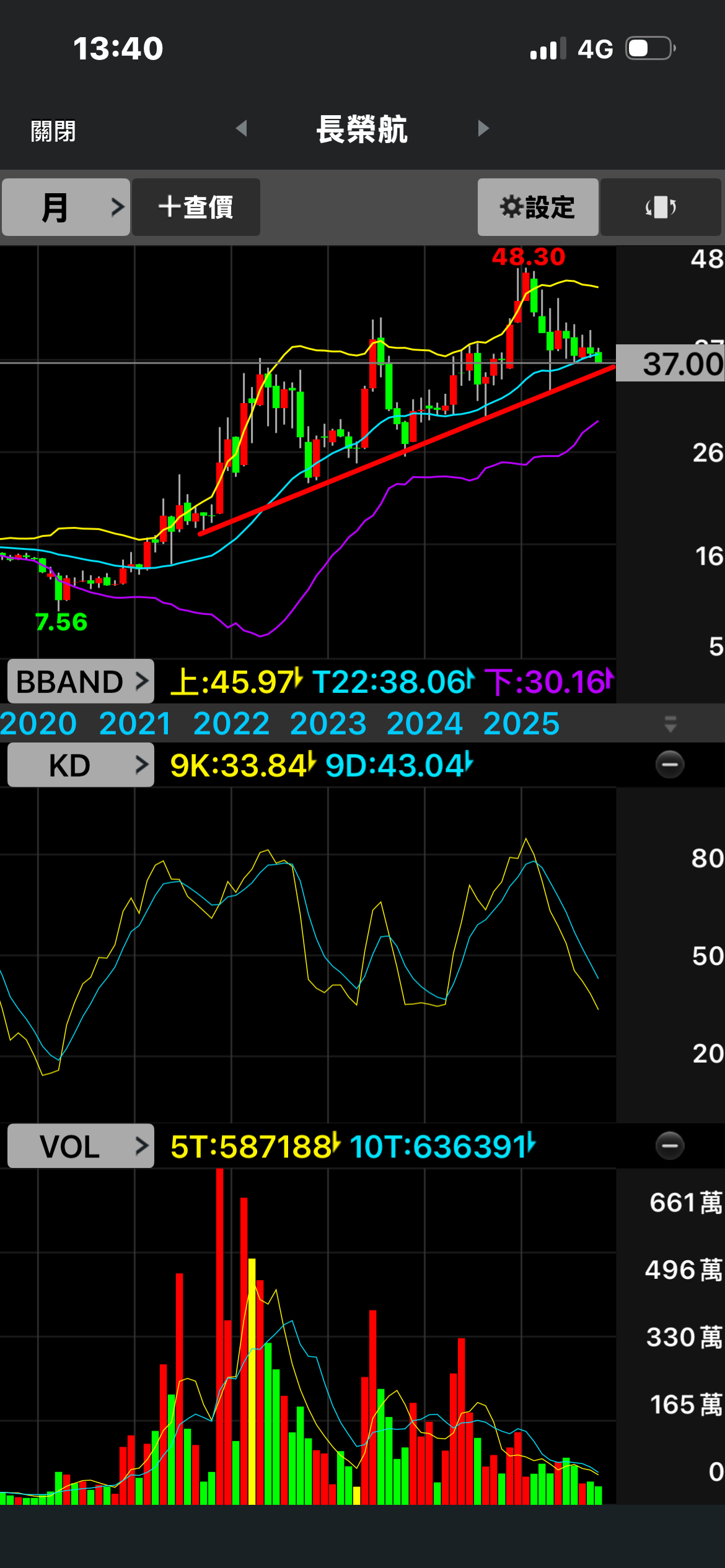Tap the 9D:43.04 value
725x1568 pixels.
click(400, 765)
